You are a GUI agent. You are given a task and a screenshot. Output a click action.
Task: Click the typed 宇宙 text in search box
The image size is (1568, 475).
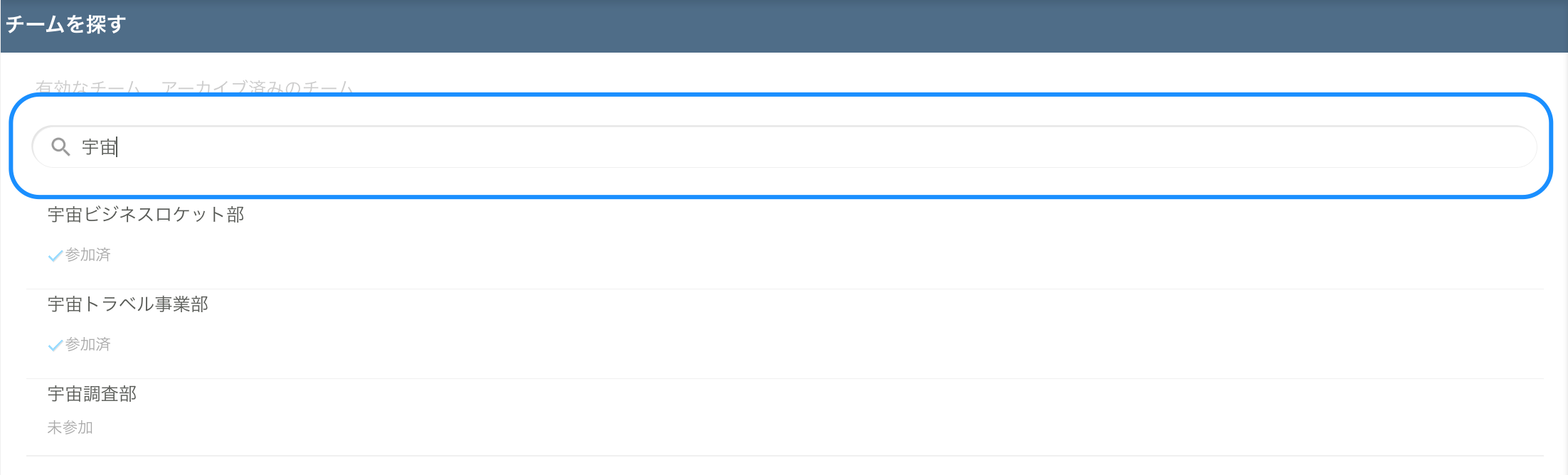click(x=99, y=147)
